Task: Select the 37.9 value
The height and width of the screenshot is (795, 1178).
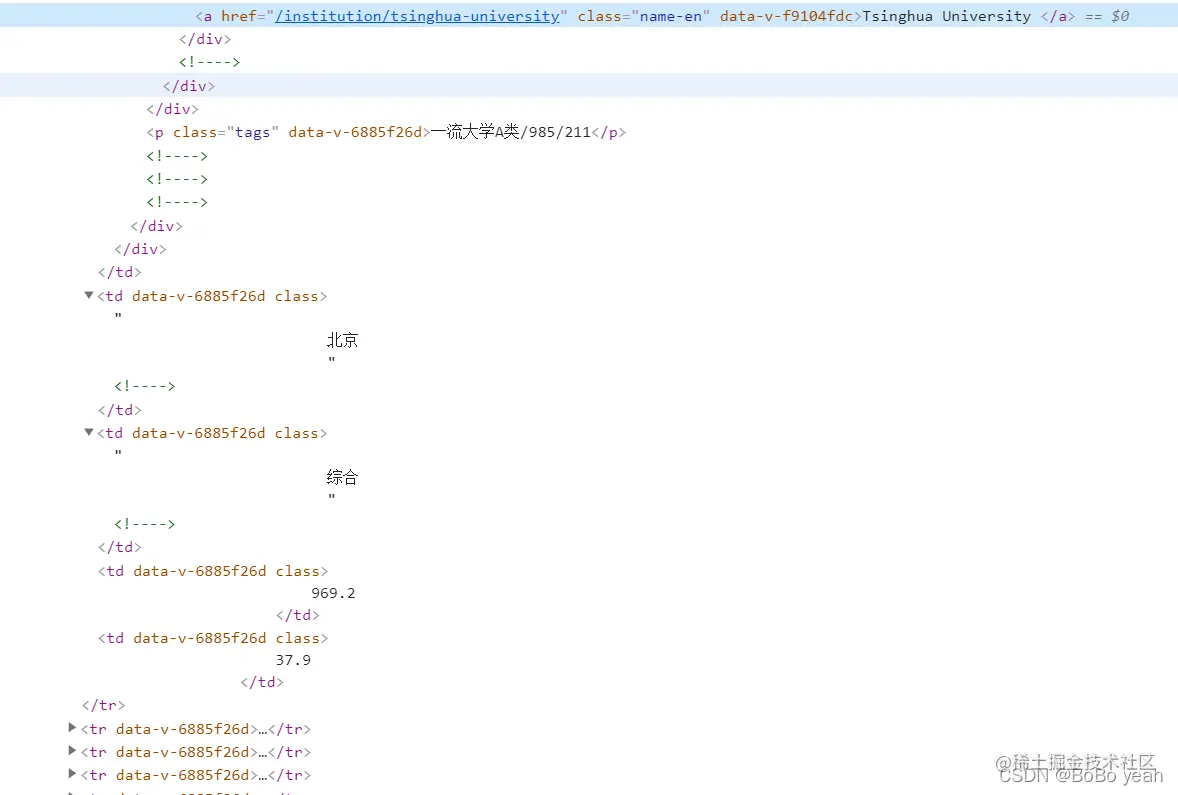Action: pos(293,660)
